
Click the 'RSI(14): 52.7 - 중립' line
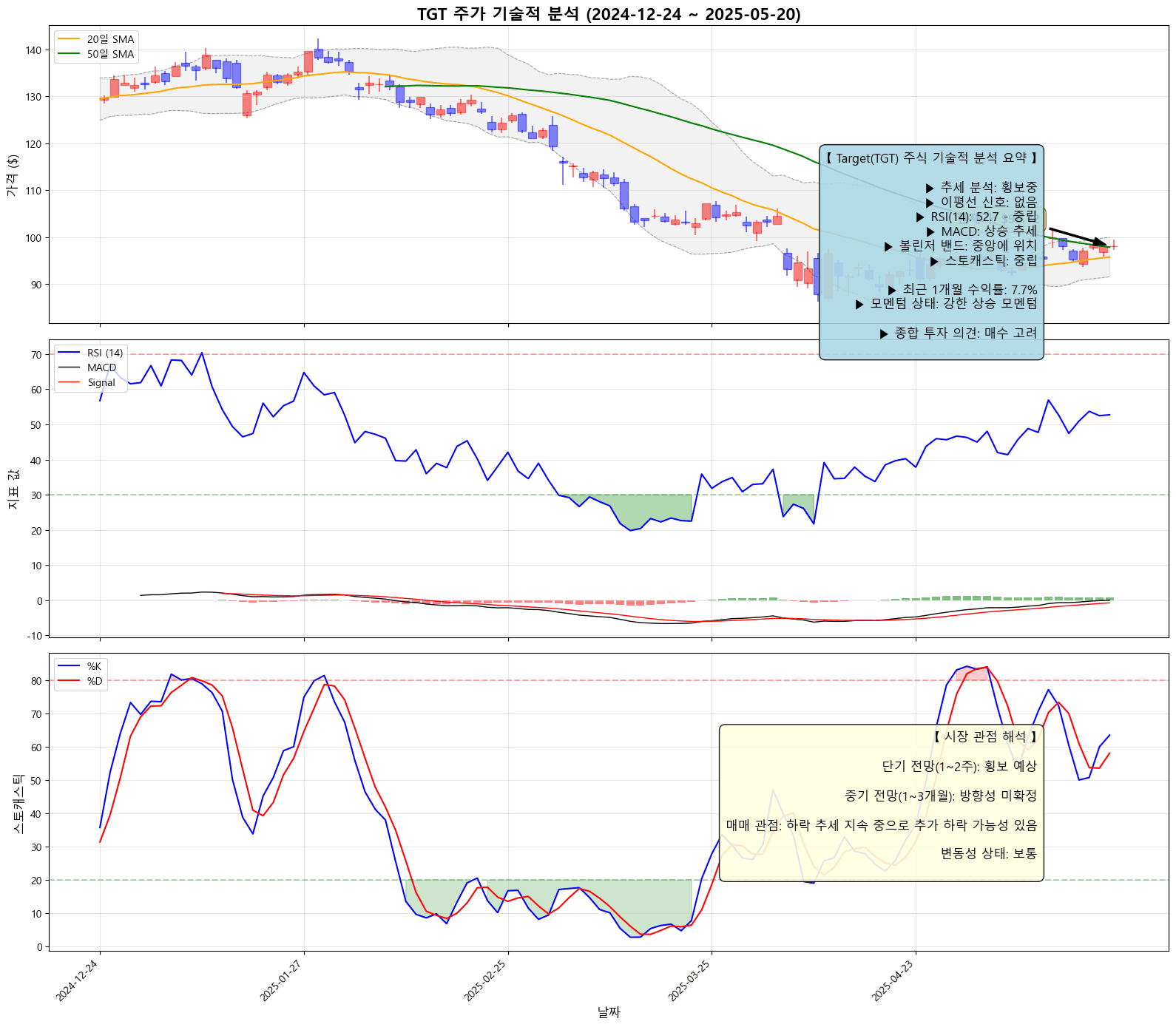pyautogui.click(x=976, y=217)
